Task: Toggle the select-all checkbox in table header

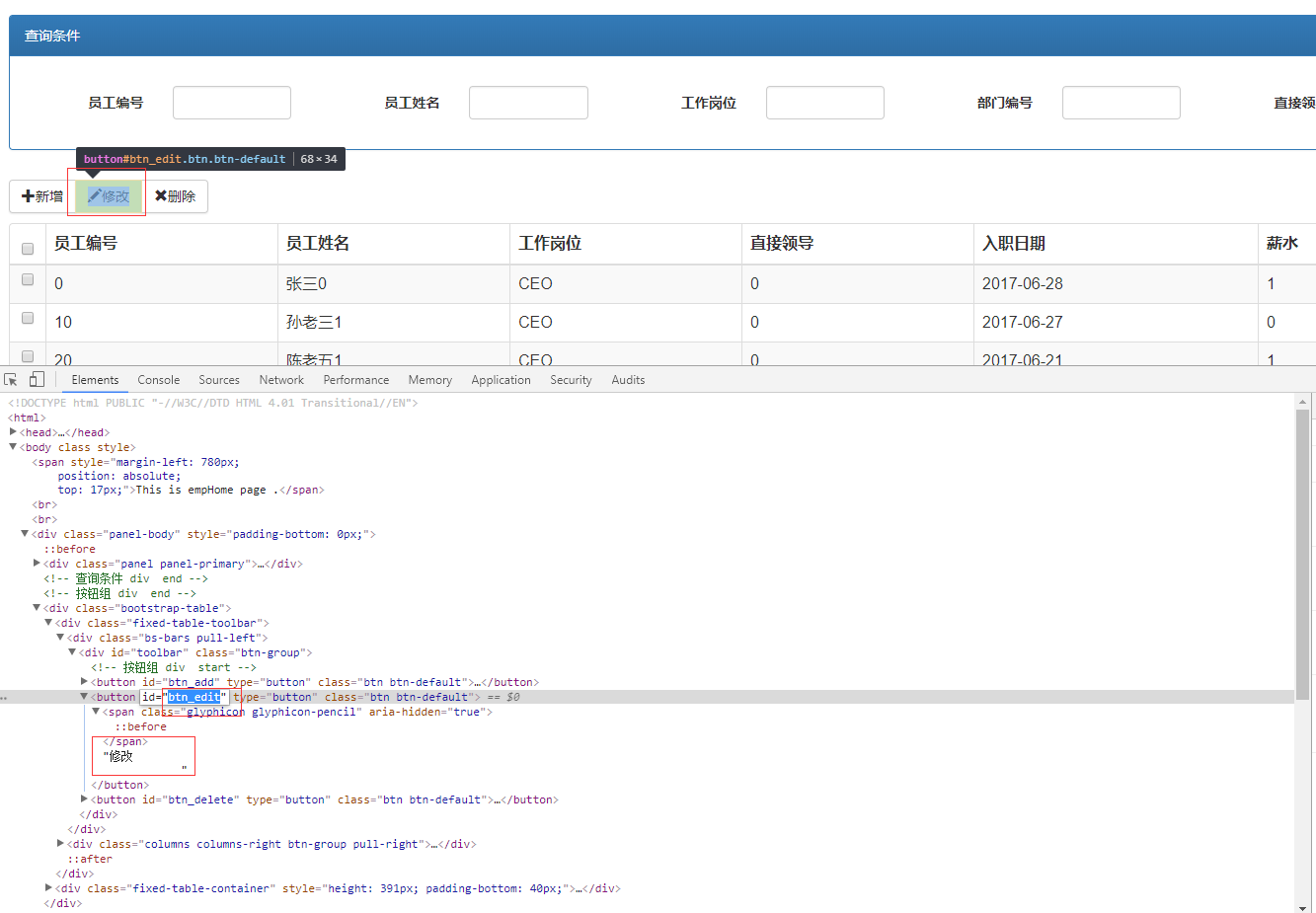Action: click(28, 249)
